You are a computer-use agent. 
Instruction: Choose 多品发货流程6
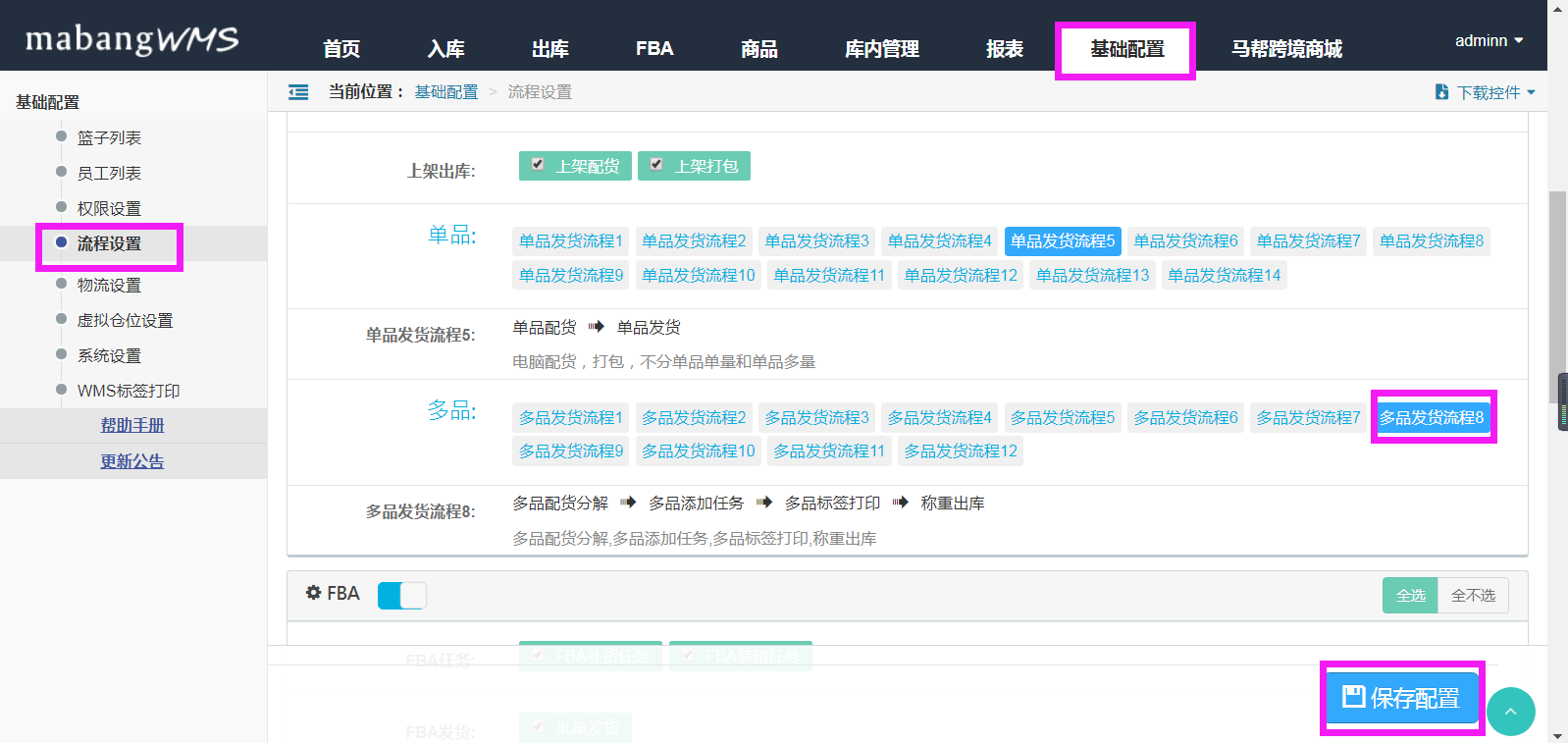click(1185, 418)
